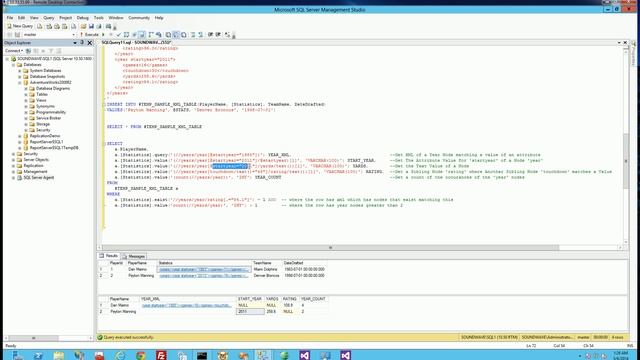This screenshot has width=640, height=360.
Task: Toggle the Object Explorer auto-hide pin
Action: click(82, 42)
